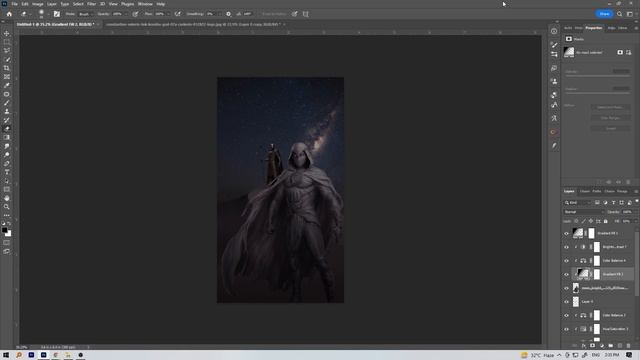The width and height of the screenshot is (640, 360).
Task: Select the Gradient Fill 2 mask thumbnail
Action: pos(597,274)
